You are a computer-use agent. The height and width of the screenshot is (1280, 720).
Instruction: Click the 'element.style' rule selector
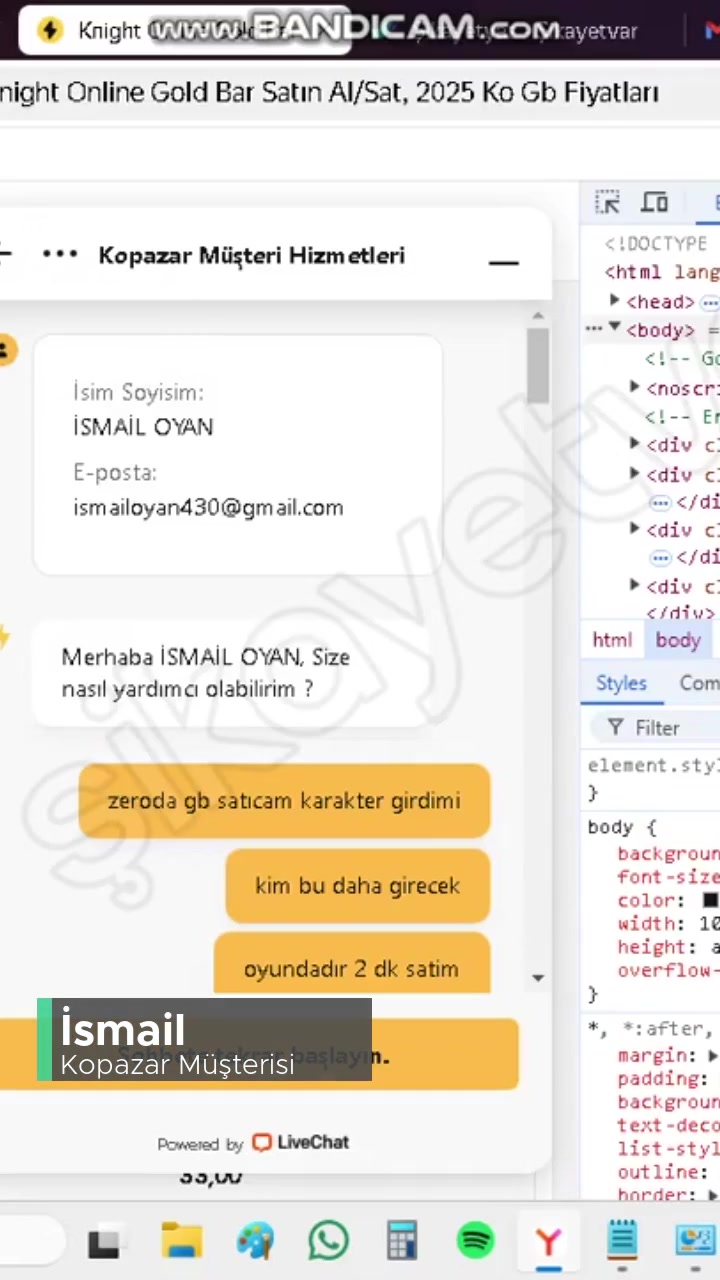coord(653,766)
